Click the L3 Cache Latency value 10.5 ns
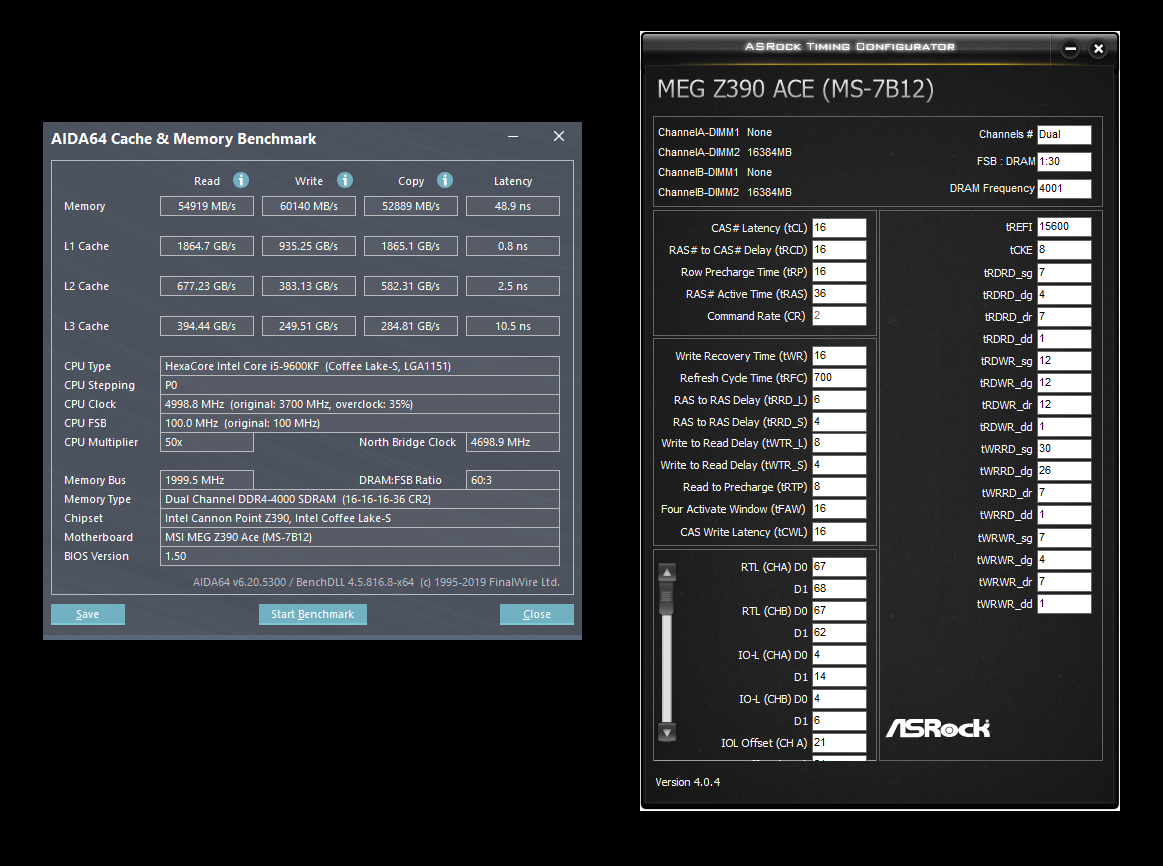The width and height of the screenshot is (1163, 866). 513,326
